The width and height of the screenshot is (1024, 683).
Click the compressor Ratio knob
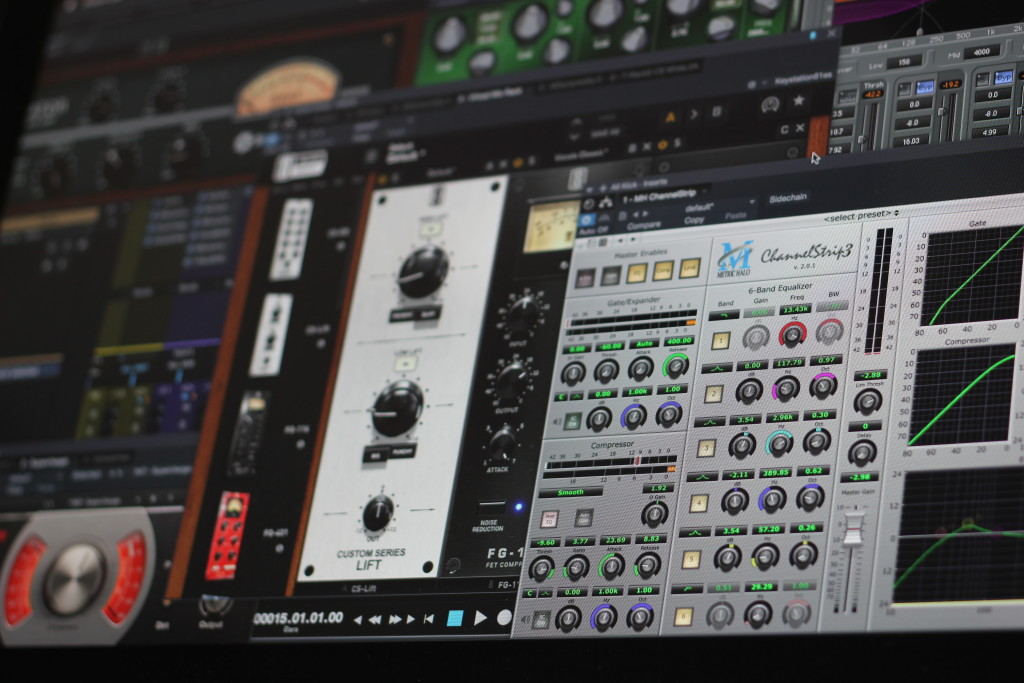[x=576, y=568]
